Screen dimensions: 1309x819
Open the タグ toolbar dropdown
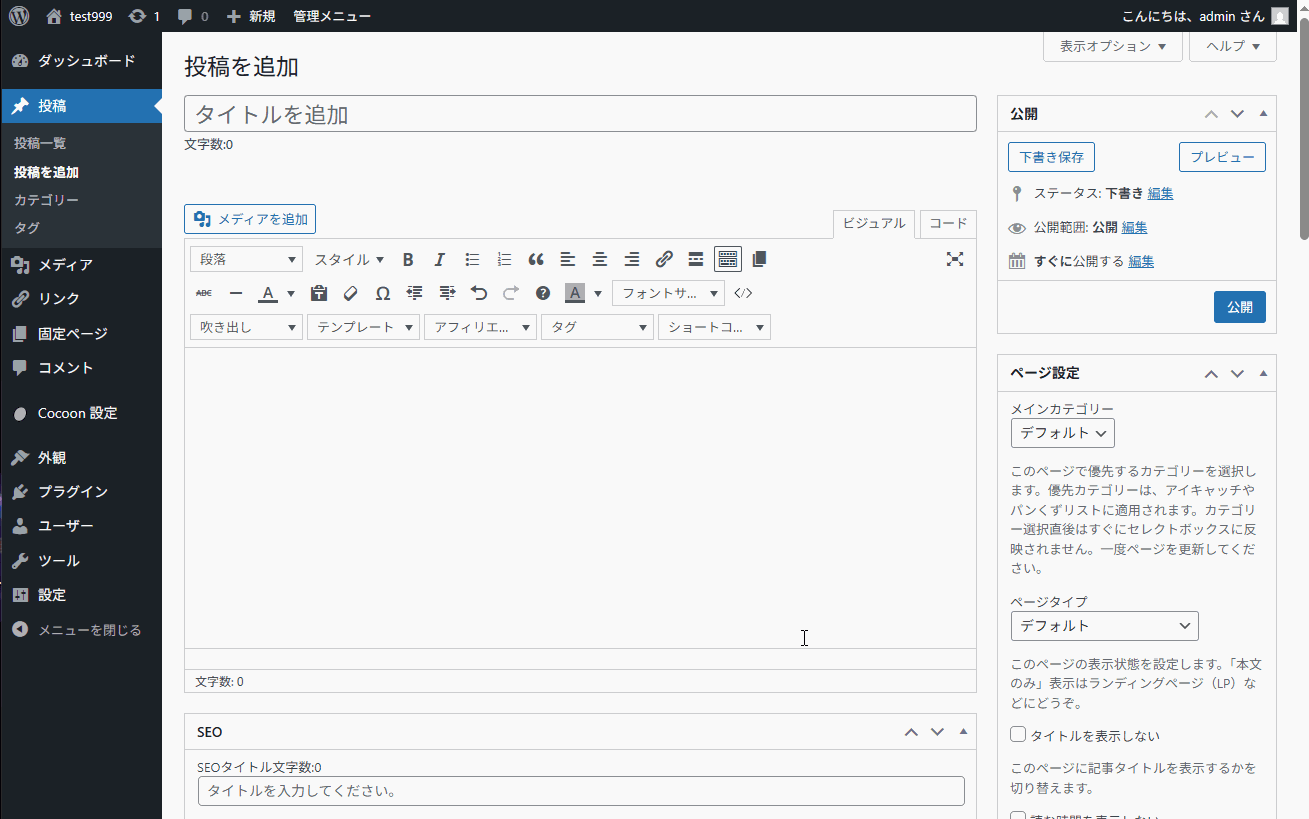point(597,327)
